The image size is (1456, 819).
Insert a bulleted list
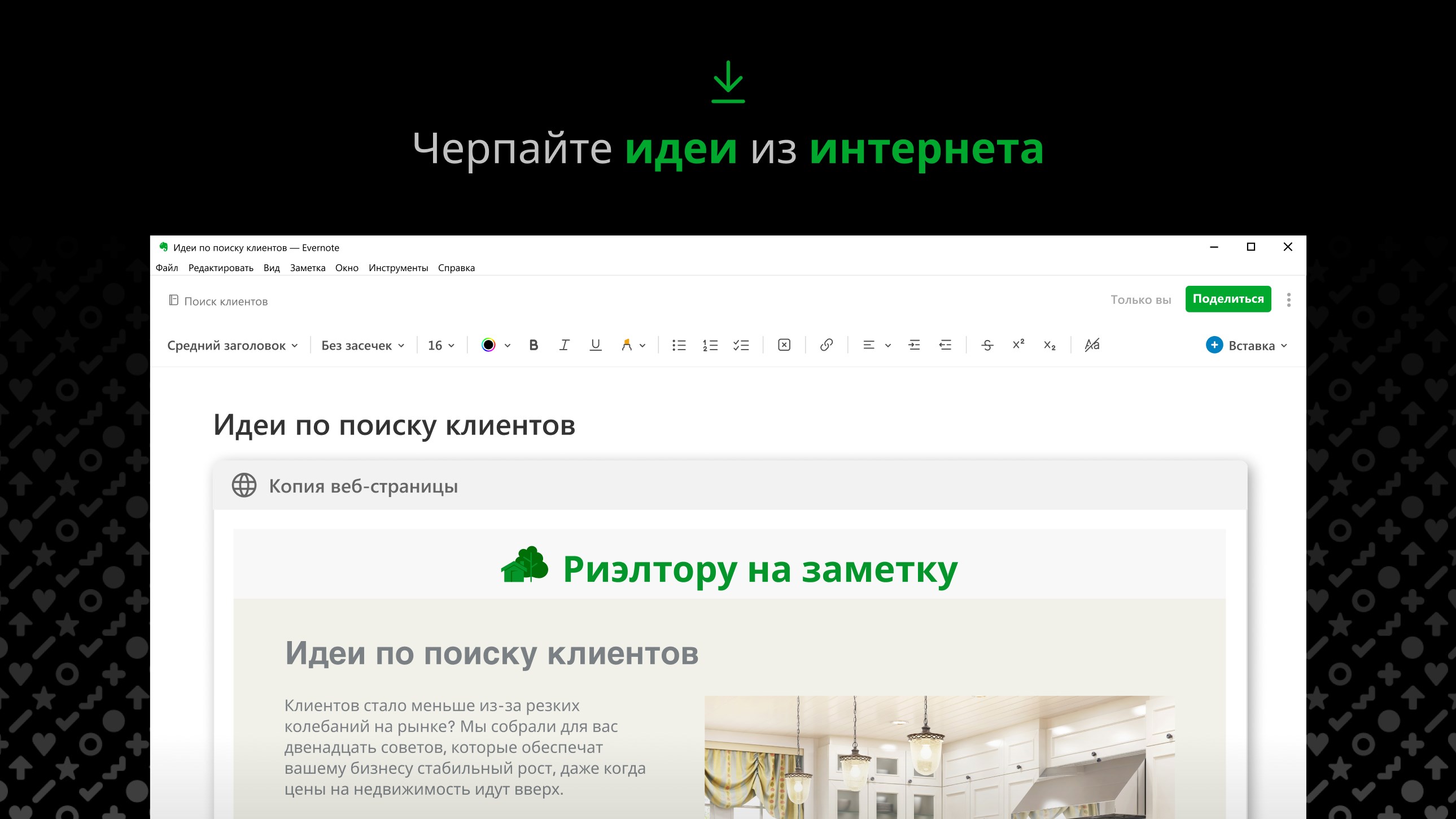(x=679, y=345)
